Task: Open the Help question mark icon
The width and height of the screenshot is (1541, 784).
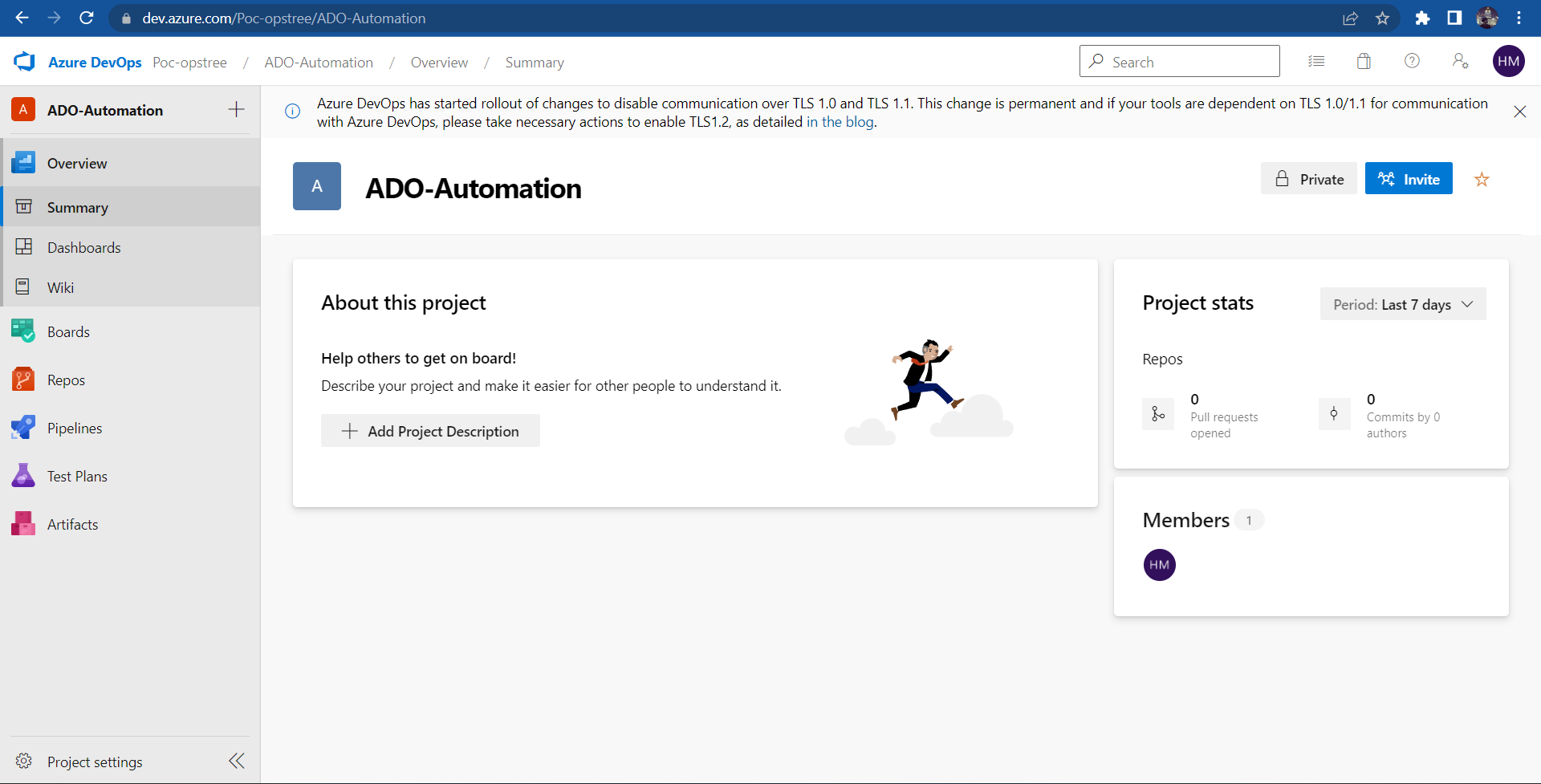Action: [x=1411, y=61]
